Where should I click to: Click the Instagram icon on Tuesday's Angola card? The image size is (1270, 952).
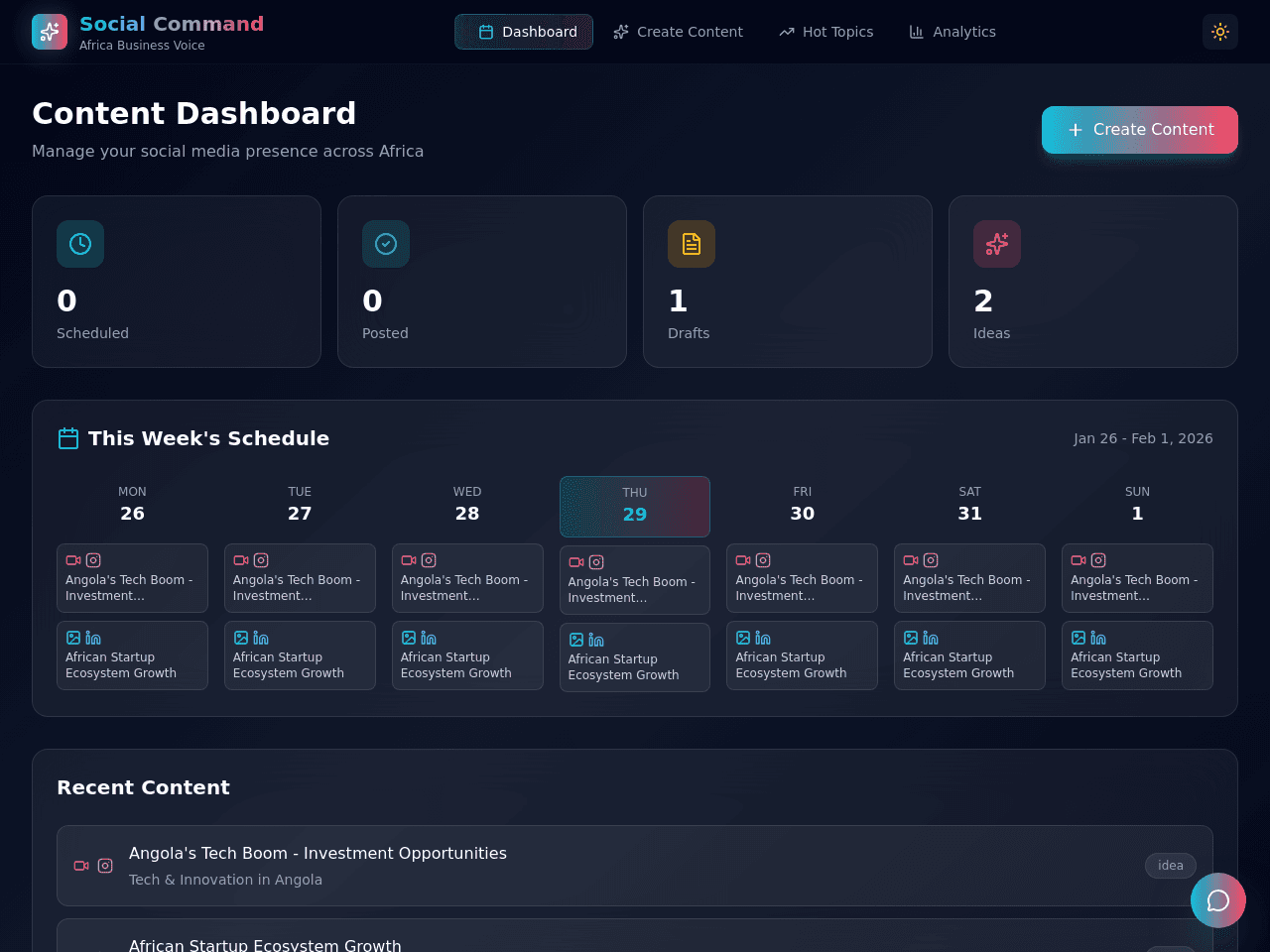261,560
